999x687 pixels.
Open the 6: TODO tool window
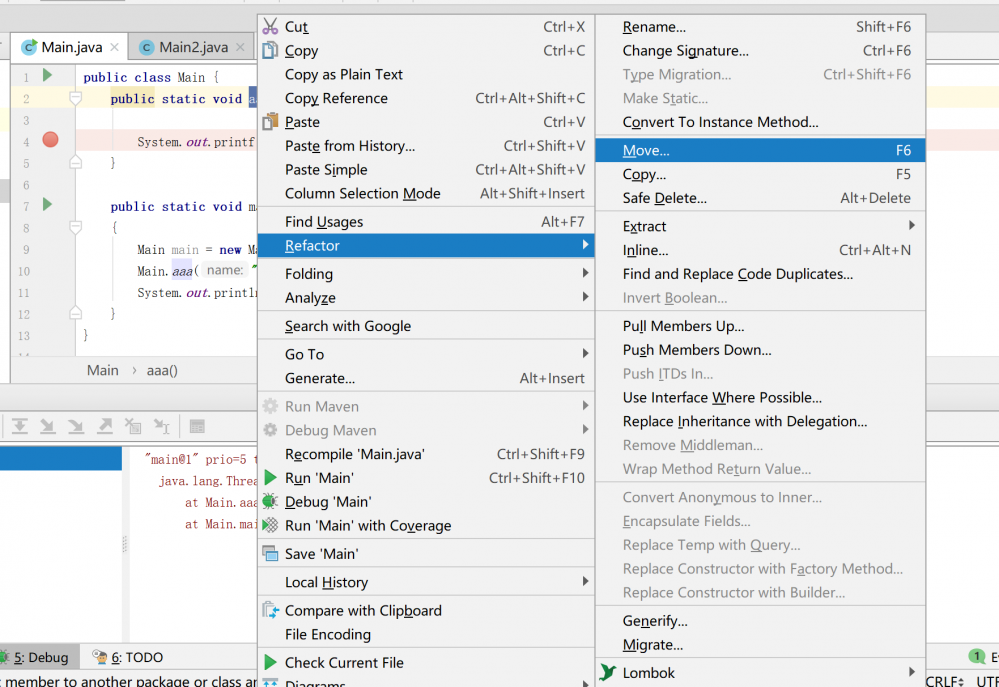point(125,657)
